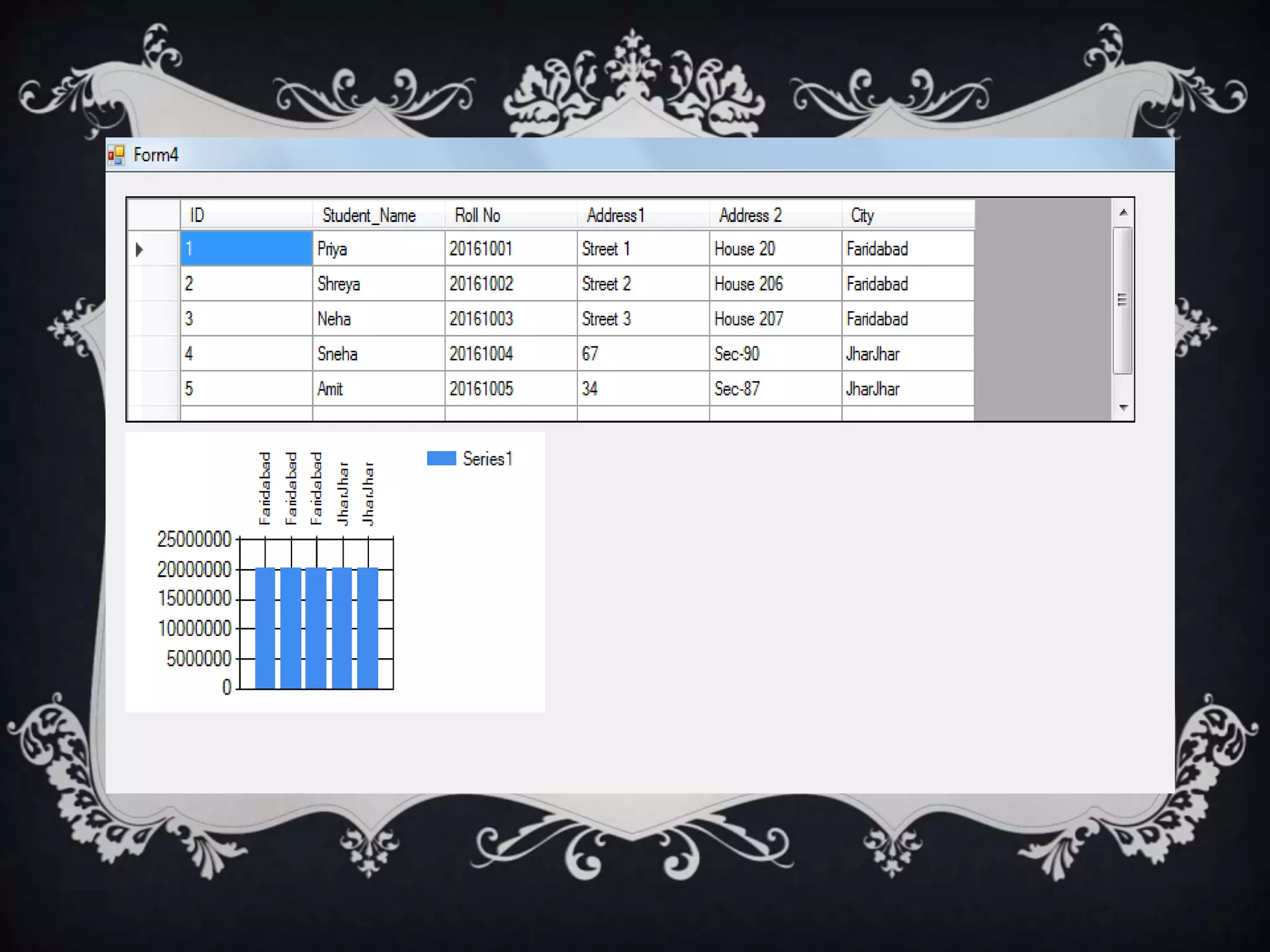Click the Address1 column header

[643, 215]
